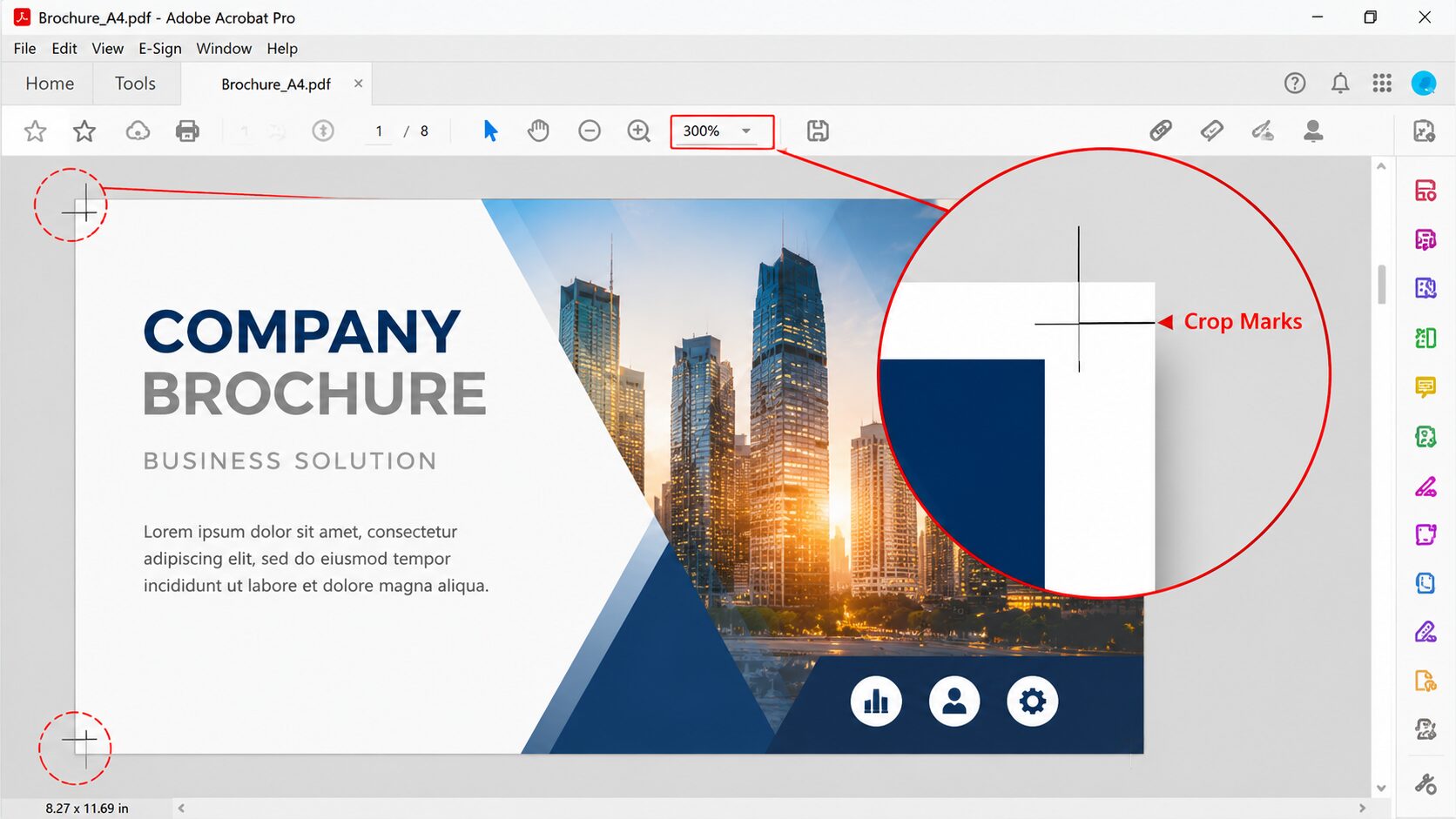Viewport: 1456px width, 819px height.
Task: Open the File menu
Action: (24, 49)
